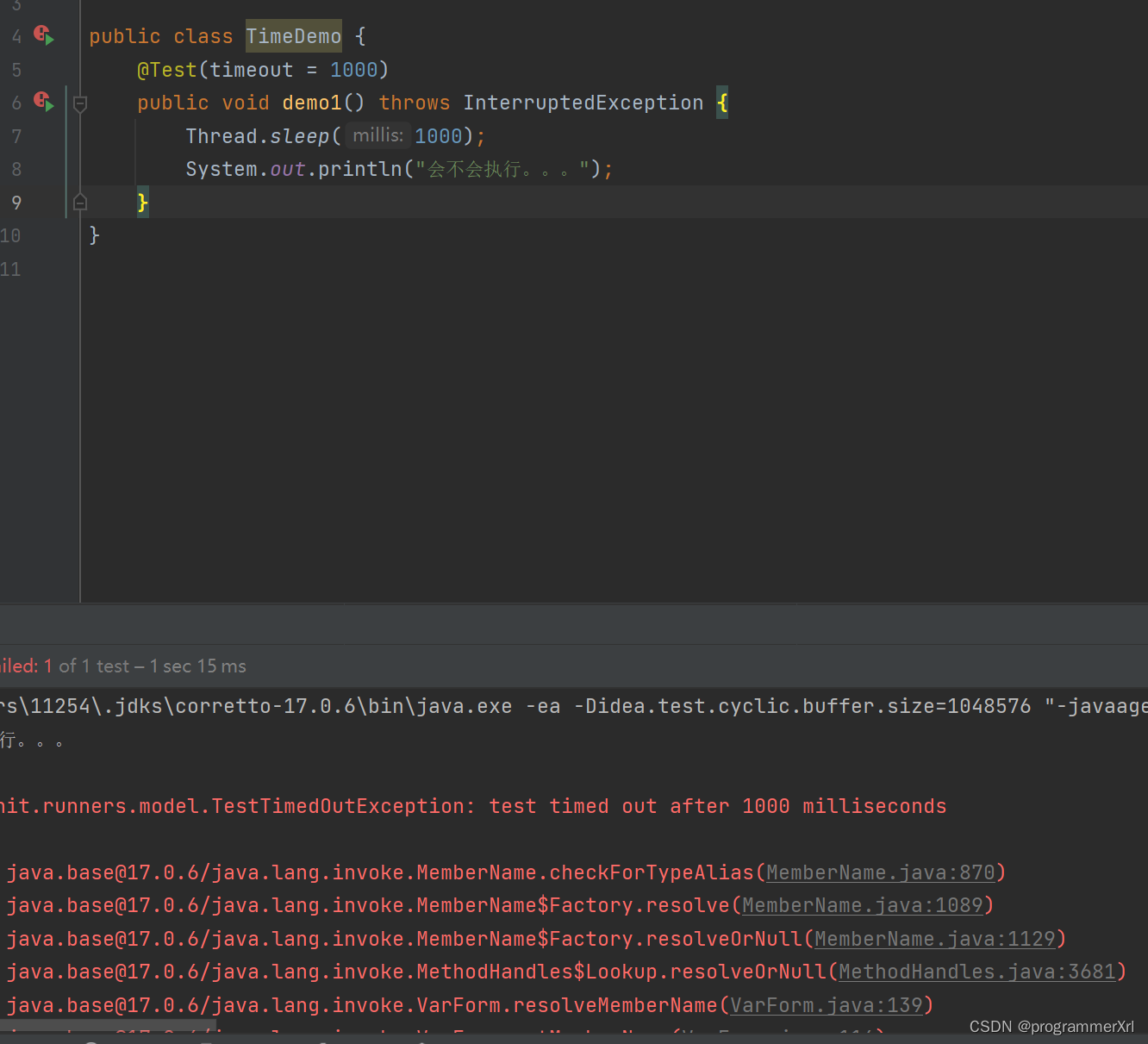Run demo1 test from its gutter icon
This screenshot has width=1148, height=1044.
point(43,102)
